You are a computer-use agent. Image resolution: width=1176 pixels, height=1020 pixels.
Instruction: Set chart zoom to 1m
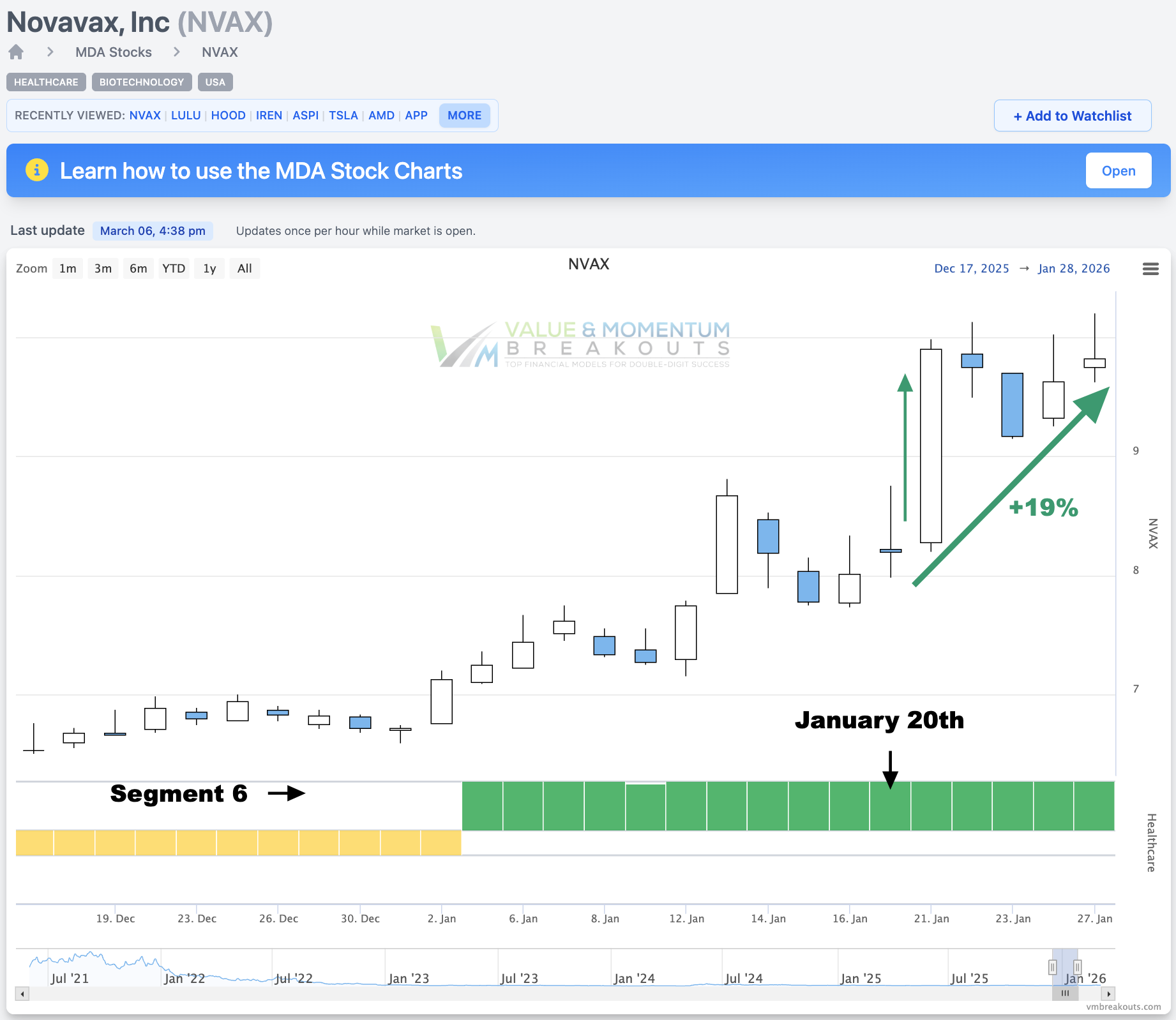[68, 269]
